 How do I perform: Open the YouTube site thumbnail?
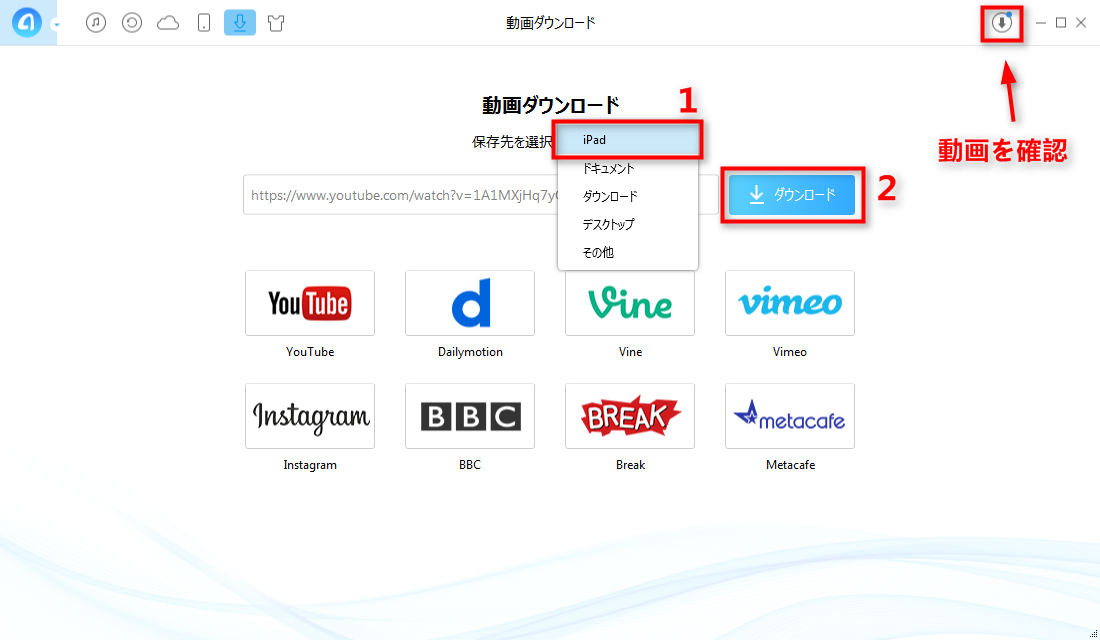[x=310, y=303]
